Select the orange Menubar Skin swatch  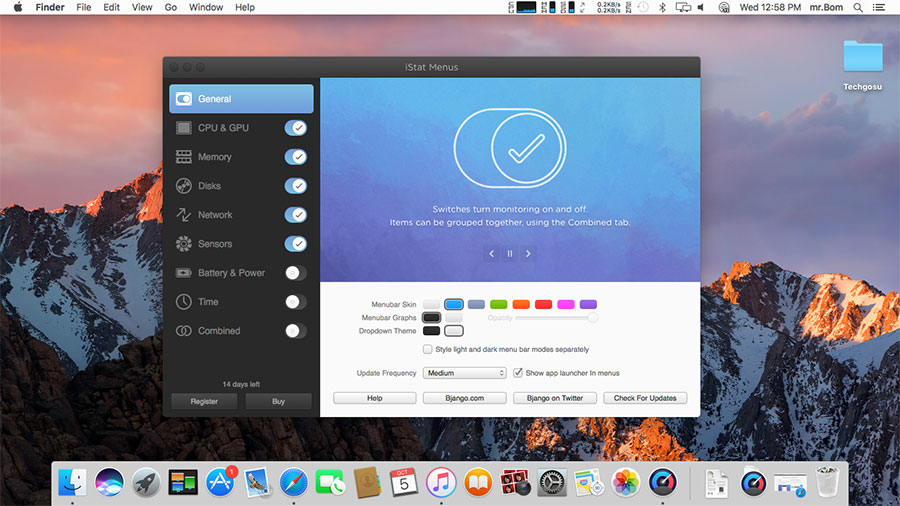point(521,304)
